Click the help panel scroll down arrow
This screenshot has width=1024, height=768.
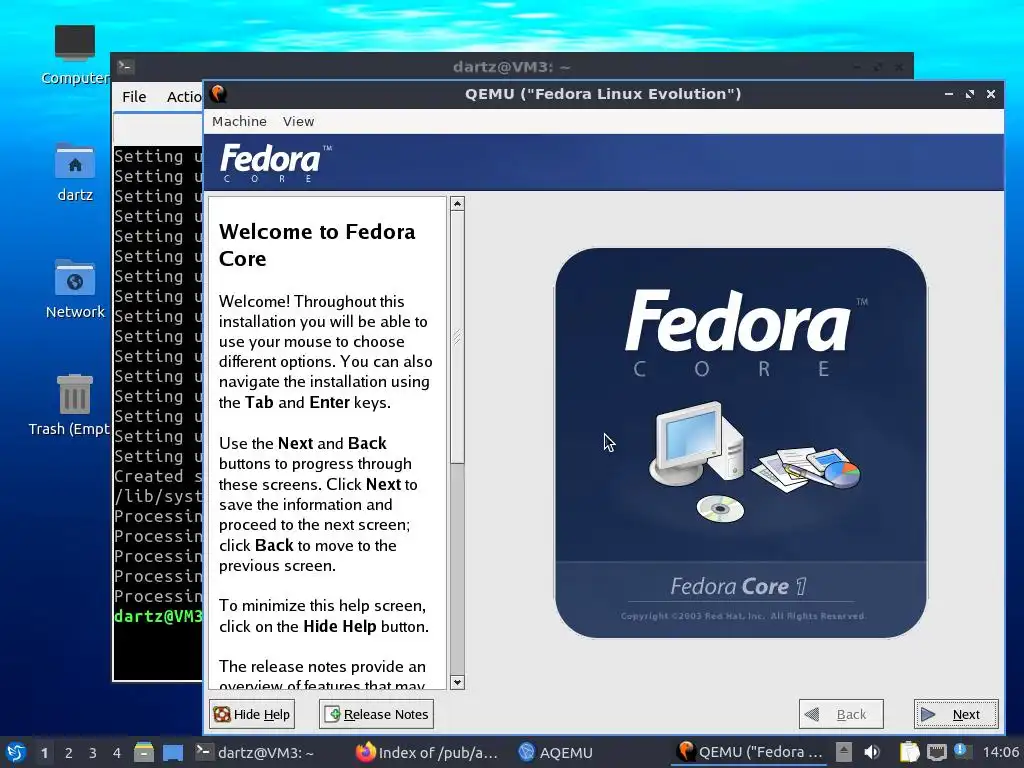coord(457,682)
